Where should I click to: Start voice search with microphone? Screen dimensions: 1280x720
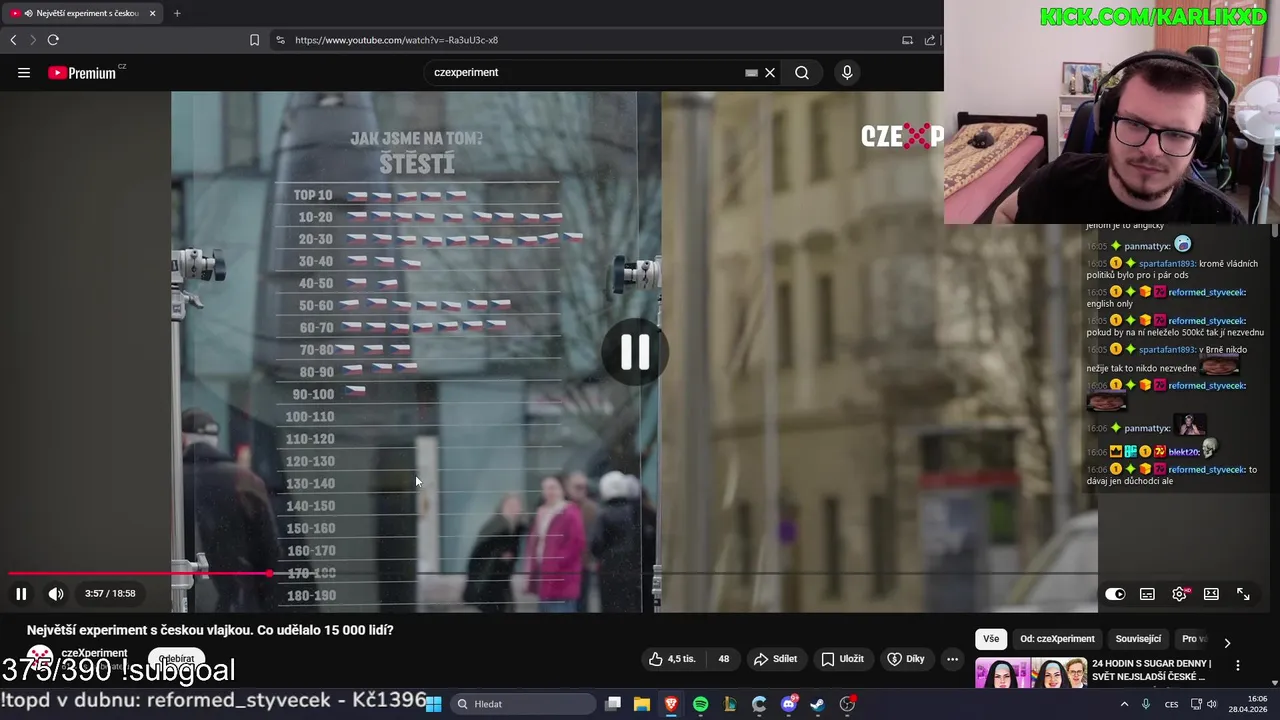(847, 73)
